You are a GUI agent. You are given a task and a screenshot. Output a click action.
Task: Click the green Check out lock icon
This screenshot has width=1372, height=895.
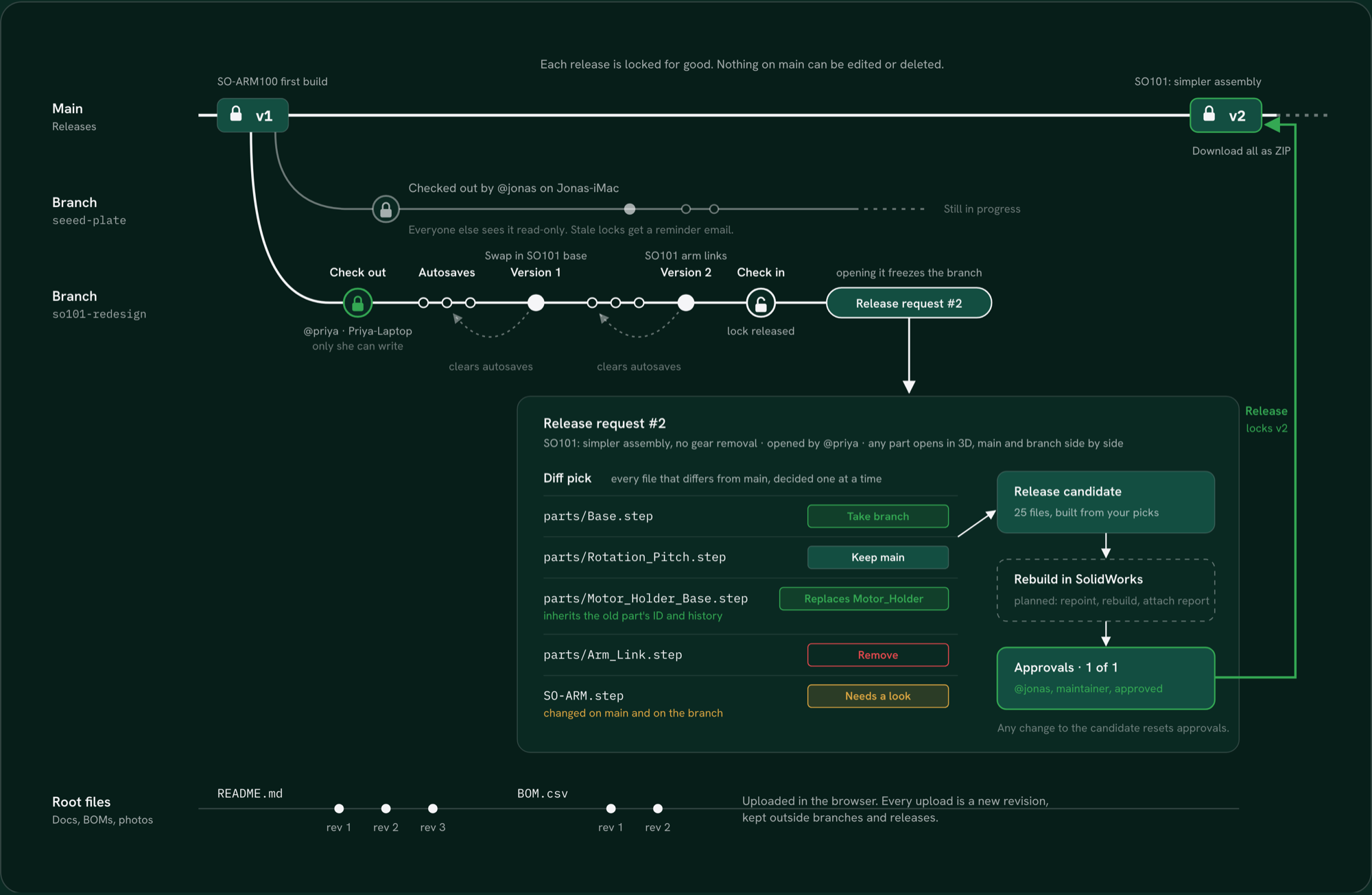[x=357, y=302]
